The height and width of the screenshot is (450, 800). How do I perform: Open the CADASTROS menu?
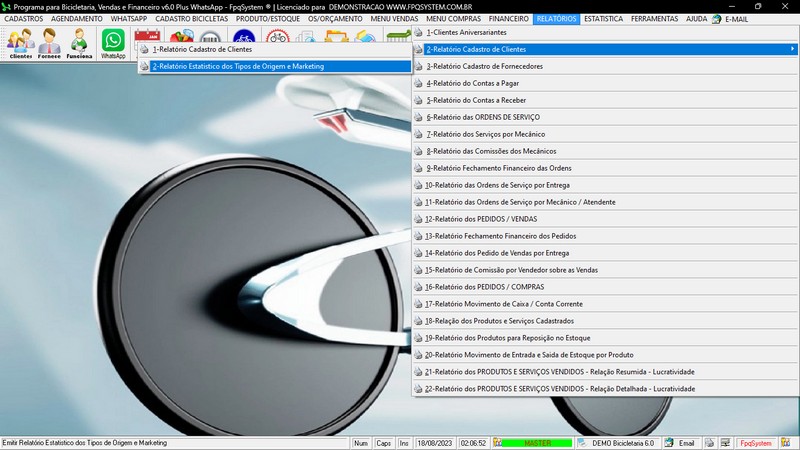pos(23,19)
